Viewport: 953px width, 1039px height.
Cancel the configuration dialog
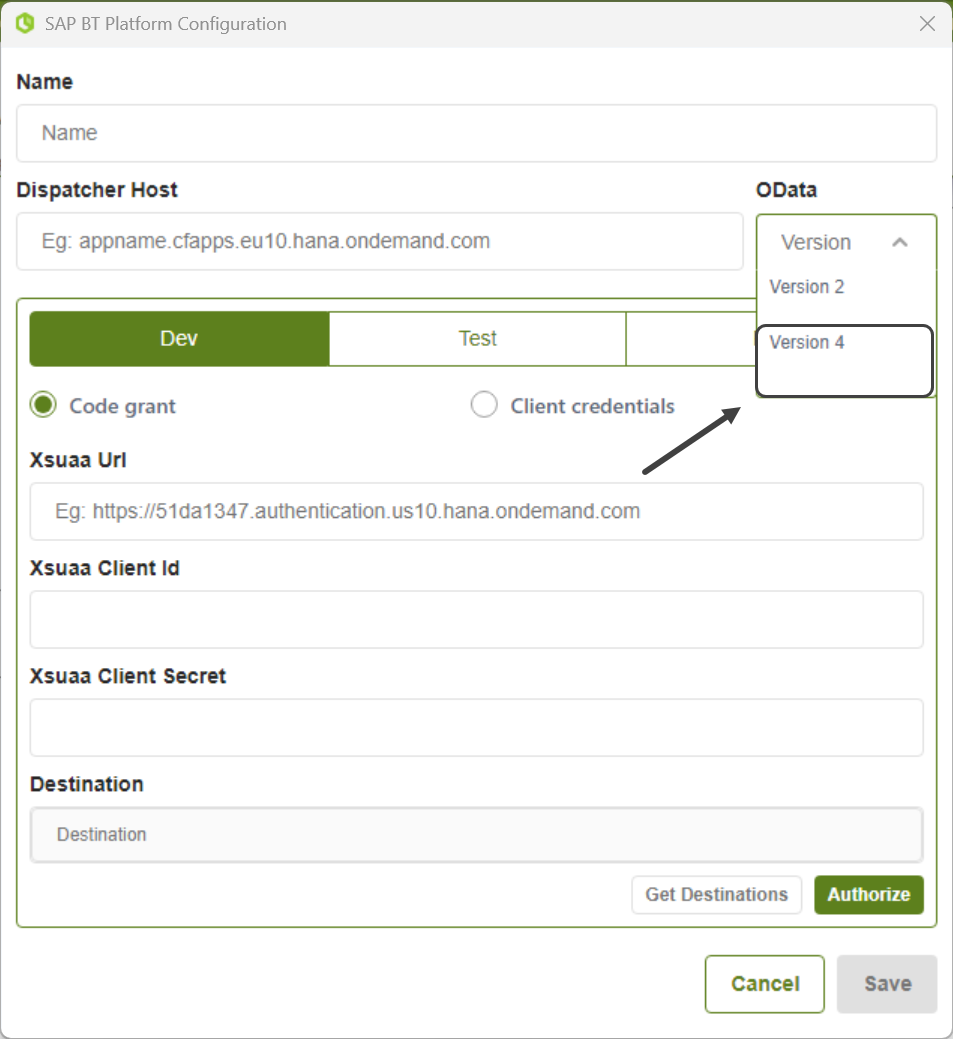tap(764, 984)
